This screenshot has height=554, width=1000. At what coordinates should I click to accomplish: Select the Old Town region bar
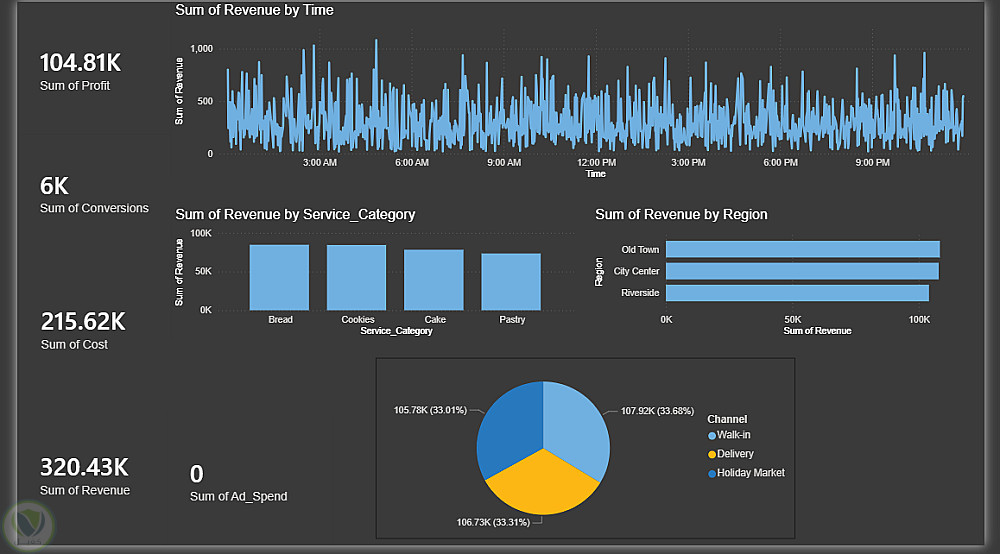pos(802,249)
